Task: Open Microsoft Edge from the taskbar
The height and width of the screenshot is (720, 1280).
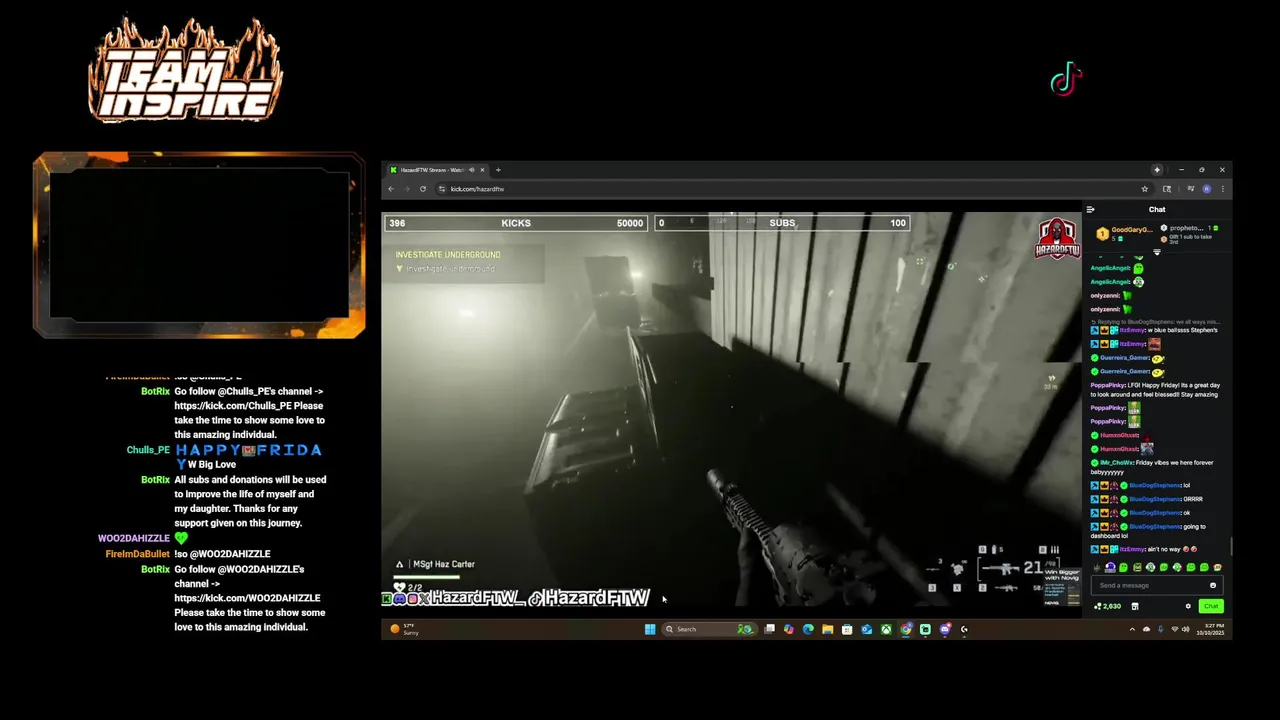Action: pyautogui.click(x=808, y=629)
